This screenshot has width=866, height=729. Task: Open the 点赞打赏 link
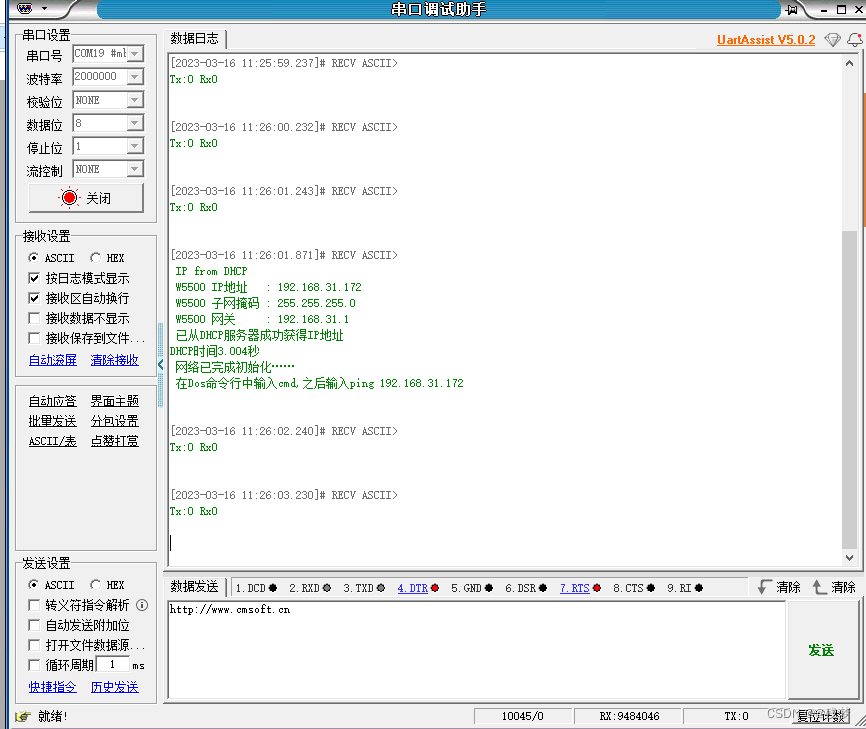[114, 441]
